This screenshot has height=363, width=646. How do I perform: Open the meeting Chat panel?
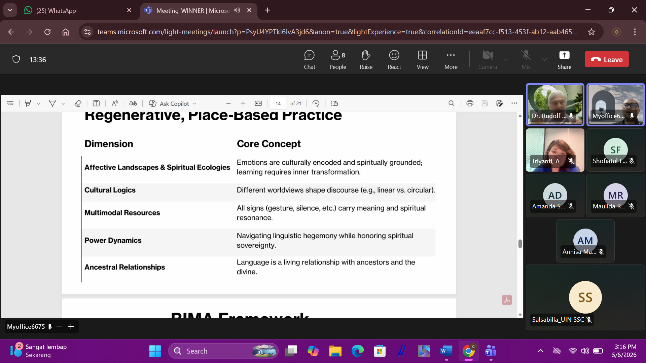pyautogui.click(x=309, y=59)
